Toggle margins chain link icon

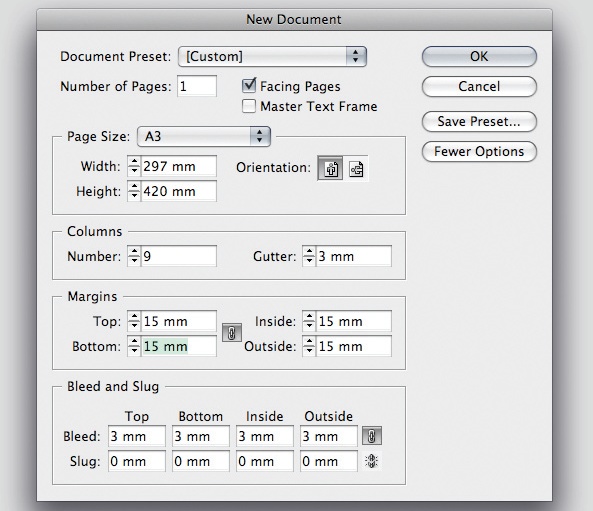tap(232, 333)
